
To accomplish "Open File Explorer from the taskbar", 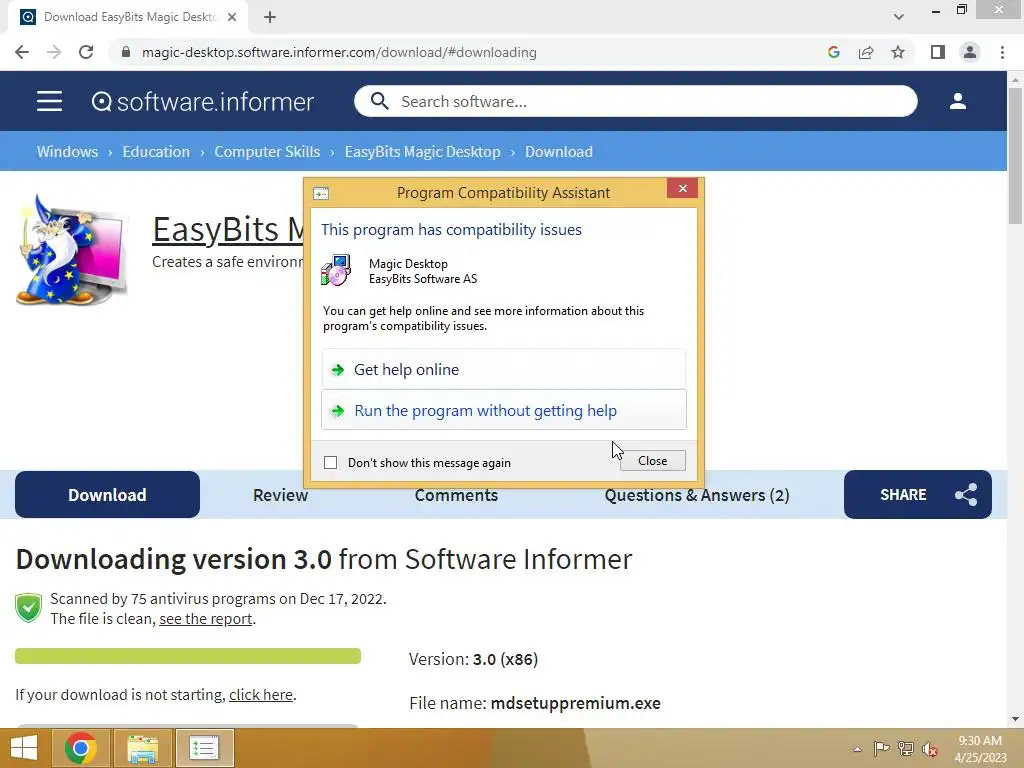I will (x=142, y=748).
